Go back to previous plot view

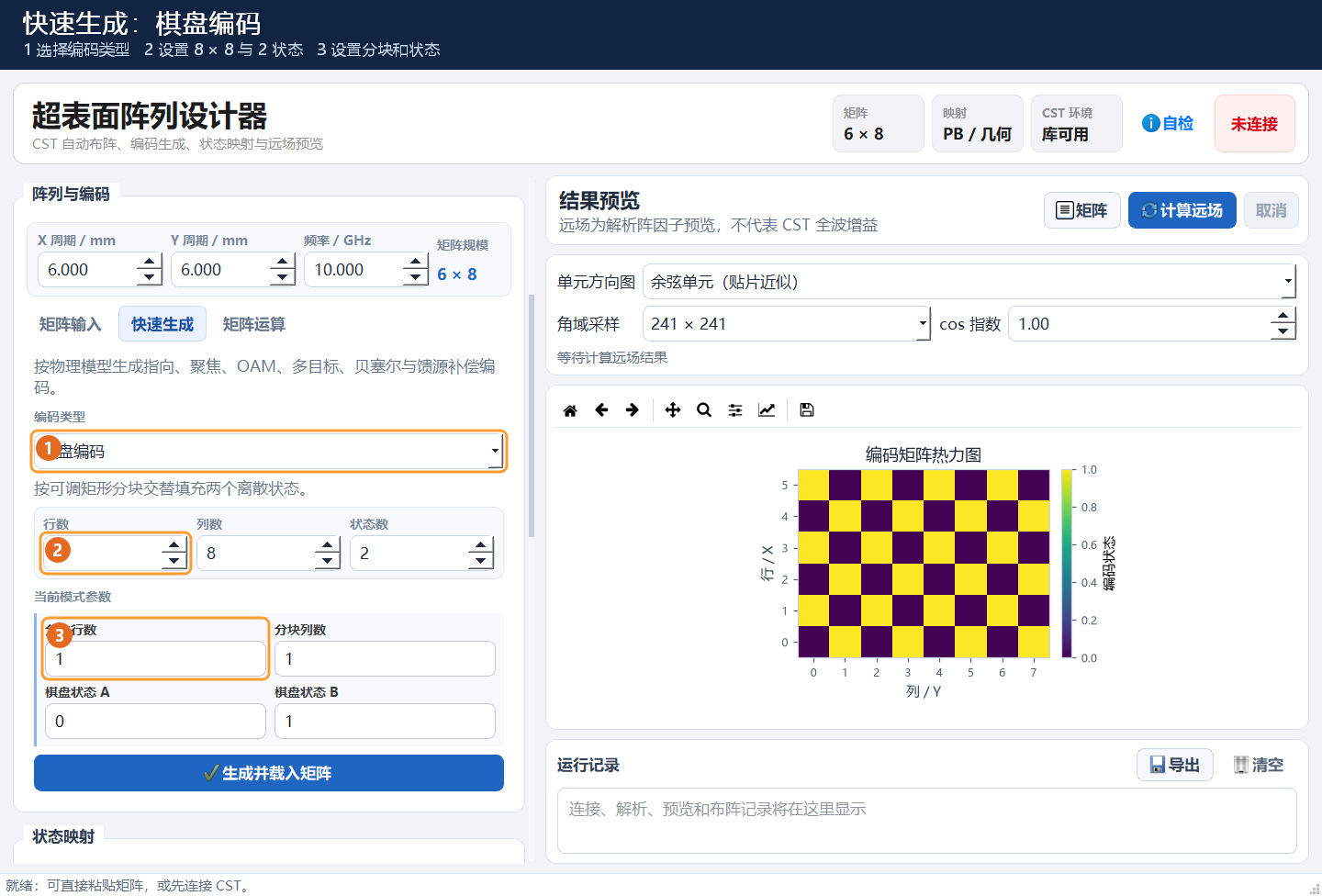pos(601,410)
